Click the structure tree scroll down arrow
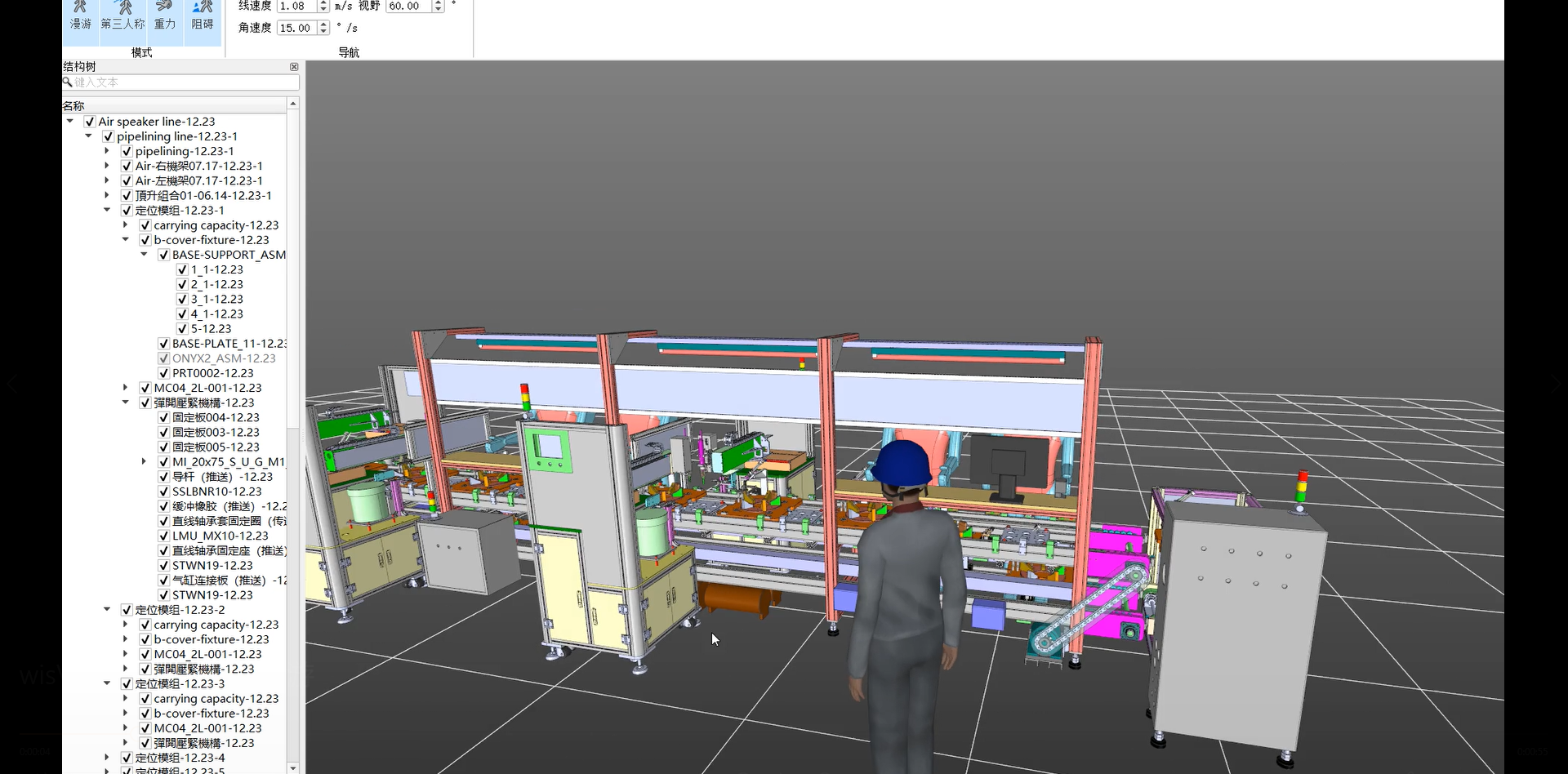 pyautogui.click(x=293, y=767)
